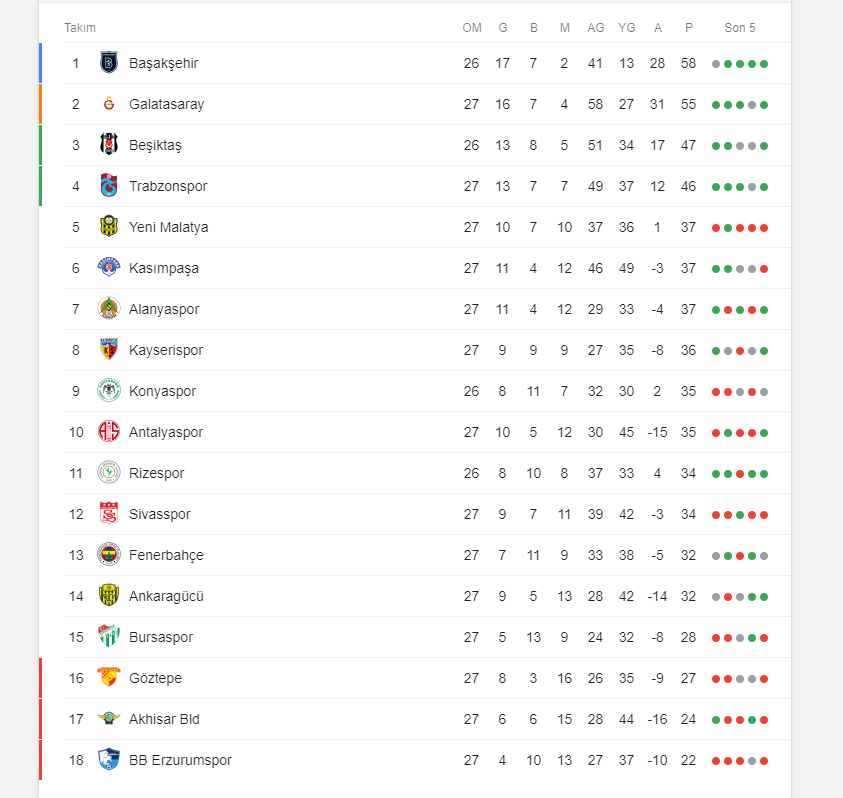Click the Beşiktaş club badge
Viewport: 843px width, 798px height.
point(109,145)
